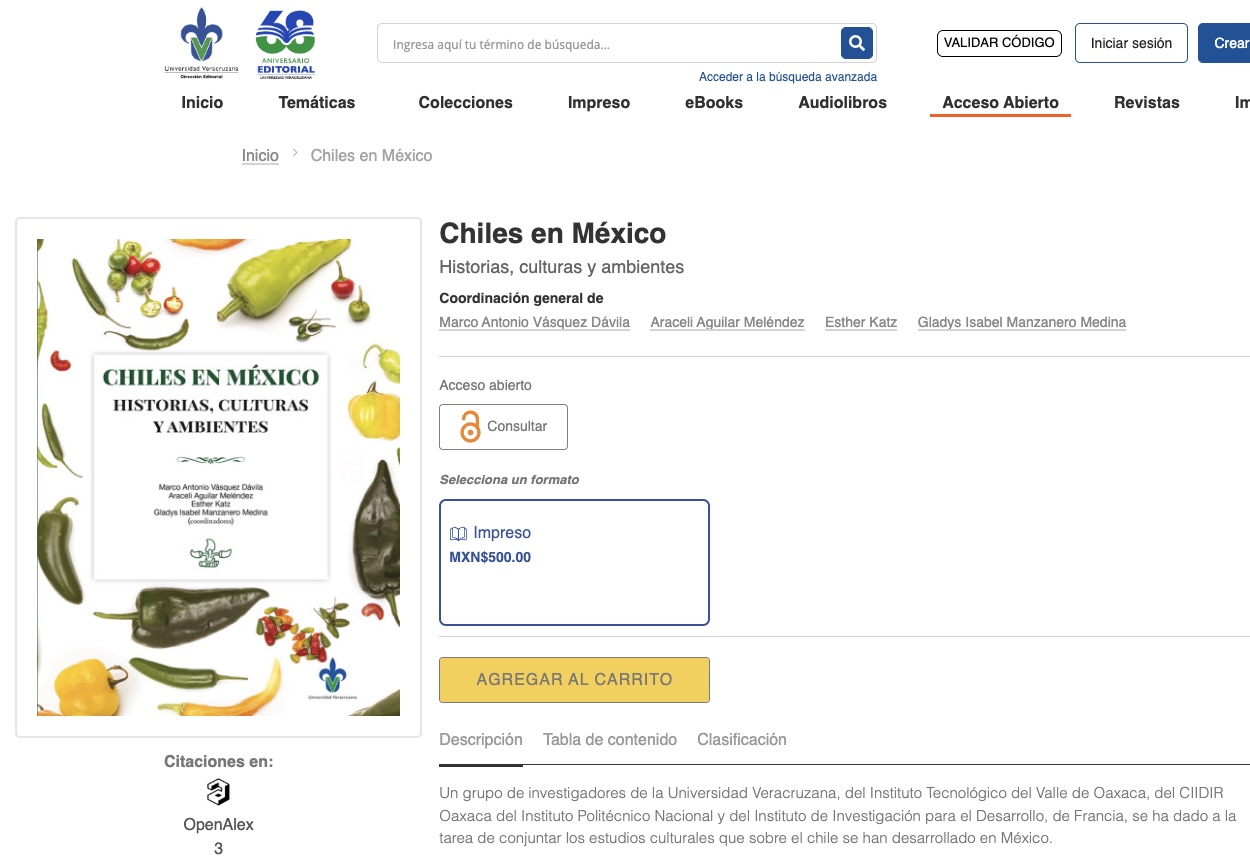Click the open access padlock icon
This screenshot has width=1250, height=859.
pyautogui.click(x=470, y=427)
